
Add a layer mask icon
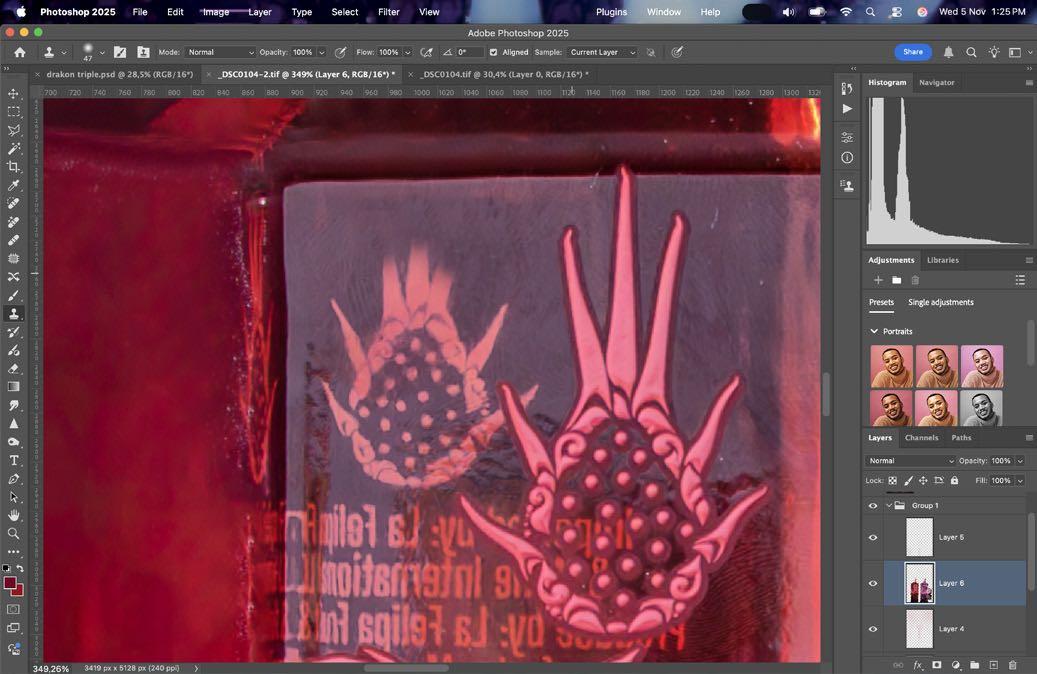[936, 665]
